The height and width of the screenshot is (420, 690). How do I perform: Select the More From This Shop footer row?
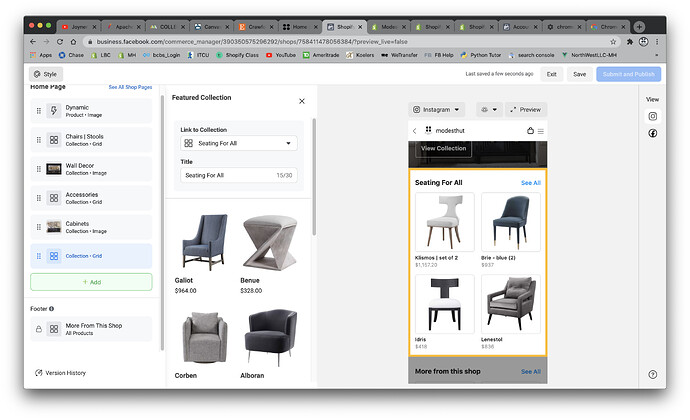pos(92,329)
